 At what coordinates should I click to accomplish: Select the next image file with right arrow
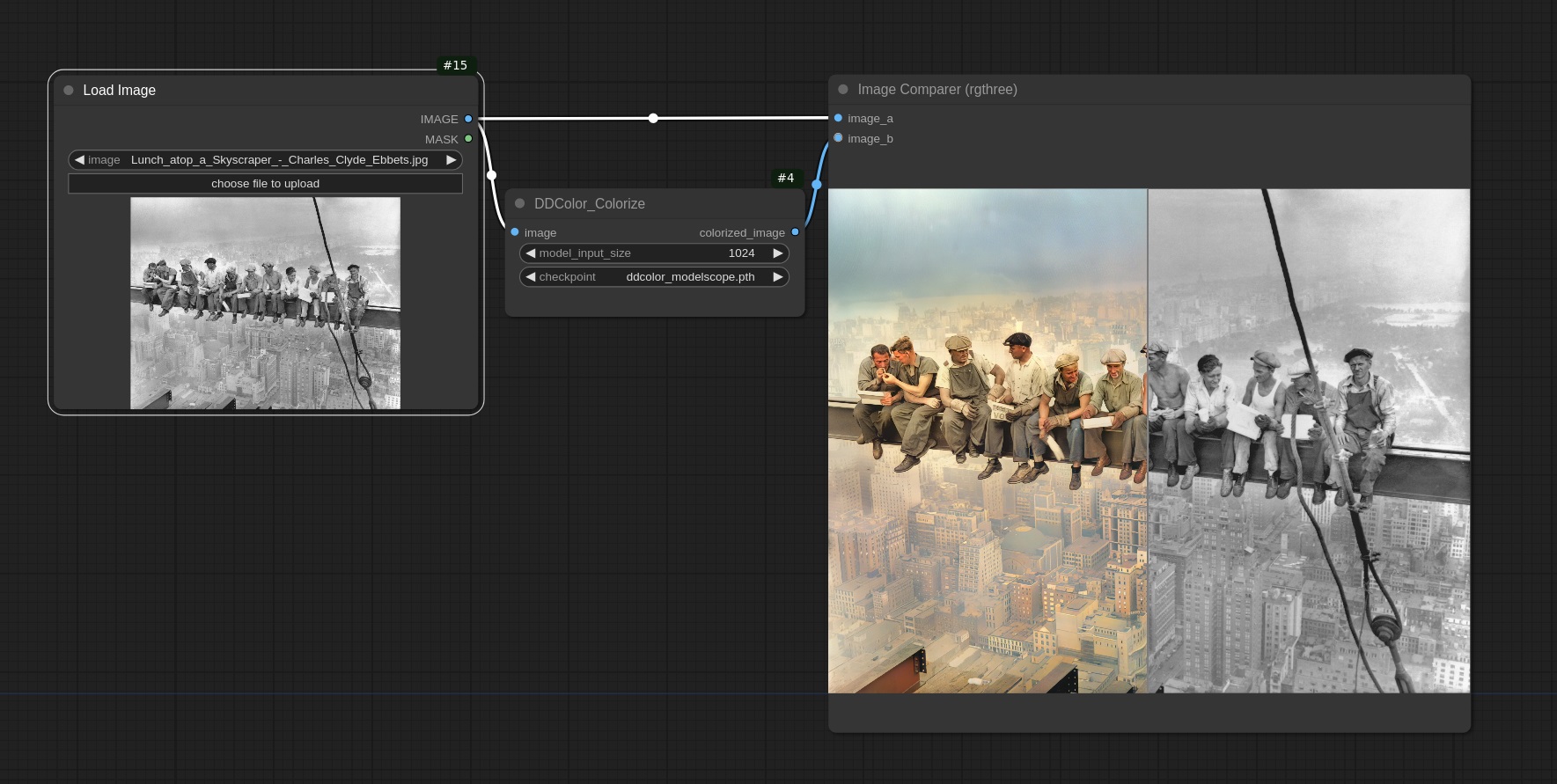point(451,160)
